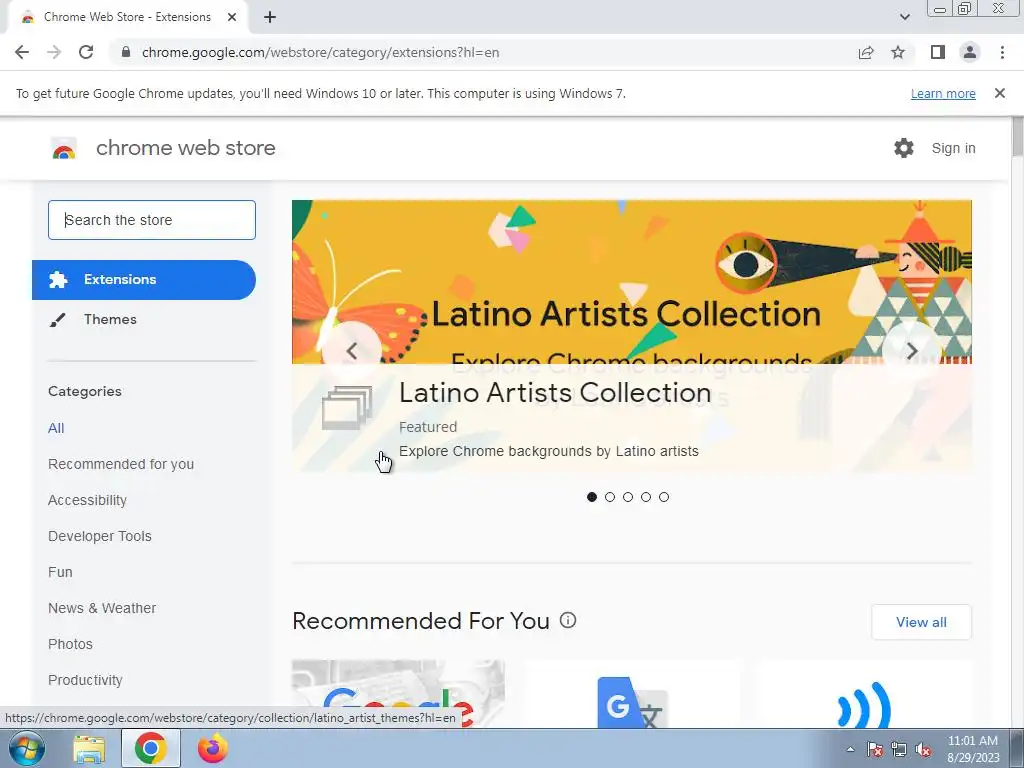Open the News & Weather category
Image resolution: width=1024 pixels, height=768 pixels.
click(102, 608)
